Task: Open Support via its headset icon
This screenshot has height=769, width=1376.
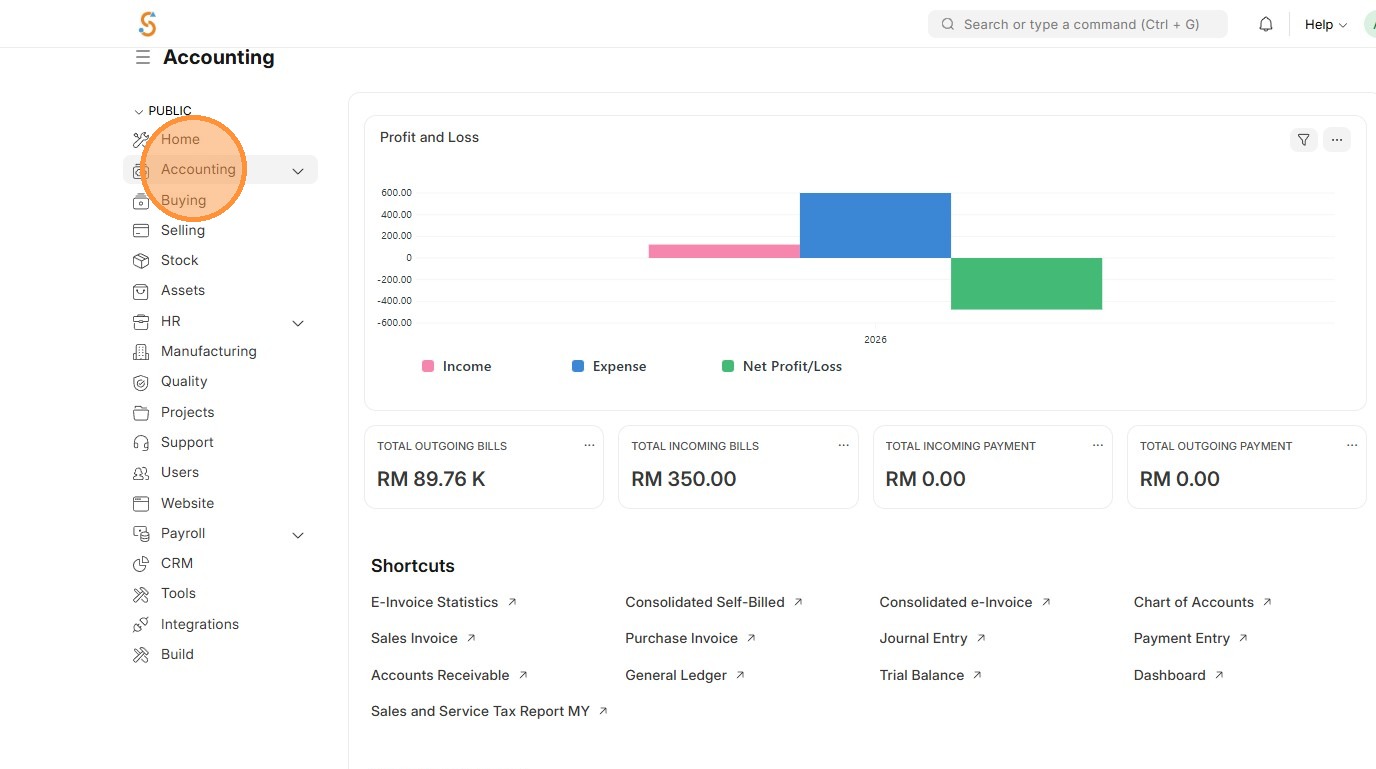Action: [x=141, y=443]
